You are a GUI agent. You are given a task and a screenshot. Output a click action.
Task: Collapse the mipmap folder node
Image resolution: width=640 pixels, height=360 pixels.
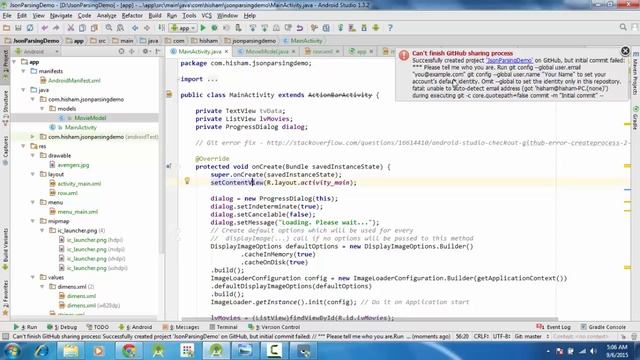point(33,221)
